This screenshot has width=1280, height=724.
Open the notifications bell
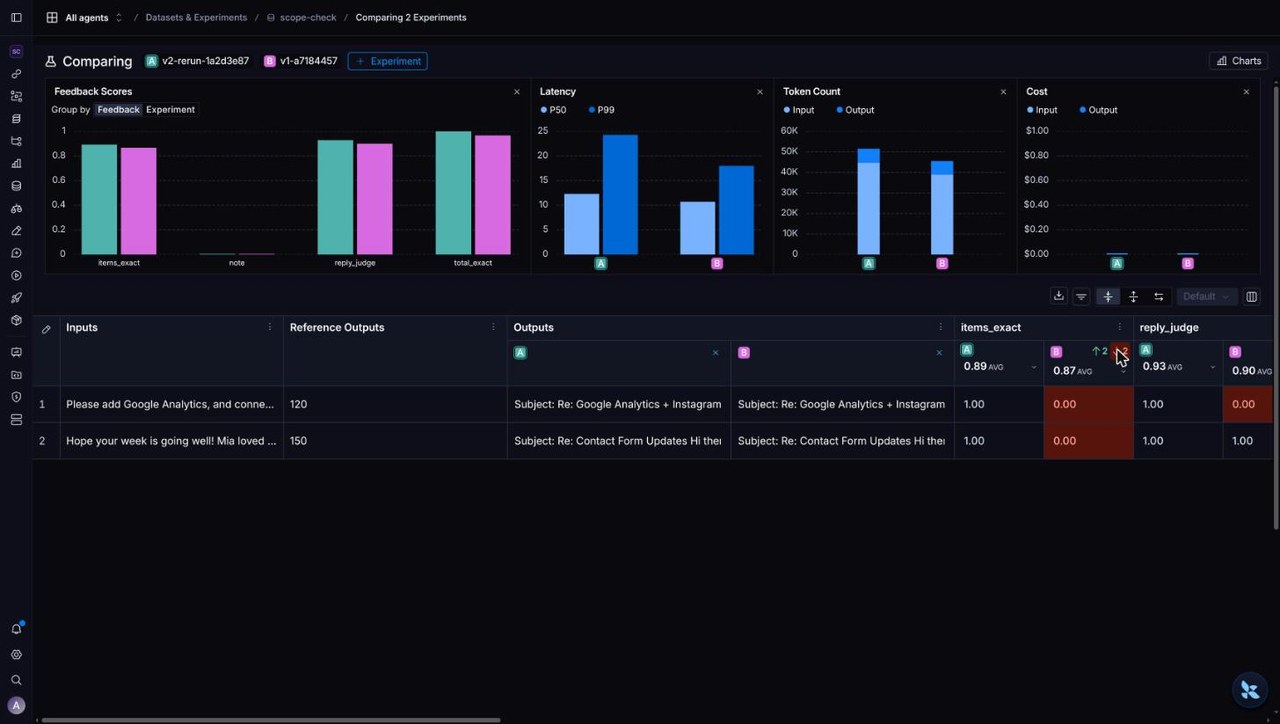point(16,629)
